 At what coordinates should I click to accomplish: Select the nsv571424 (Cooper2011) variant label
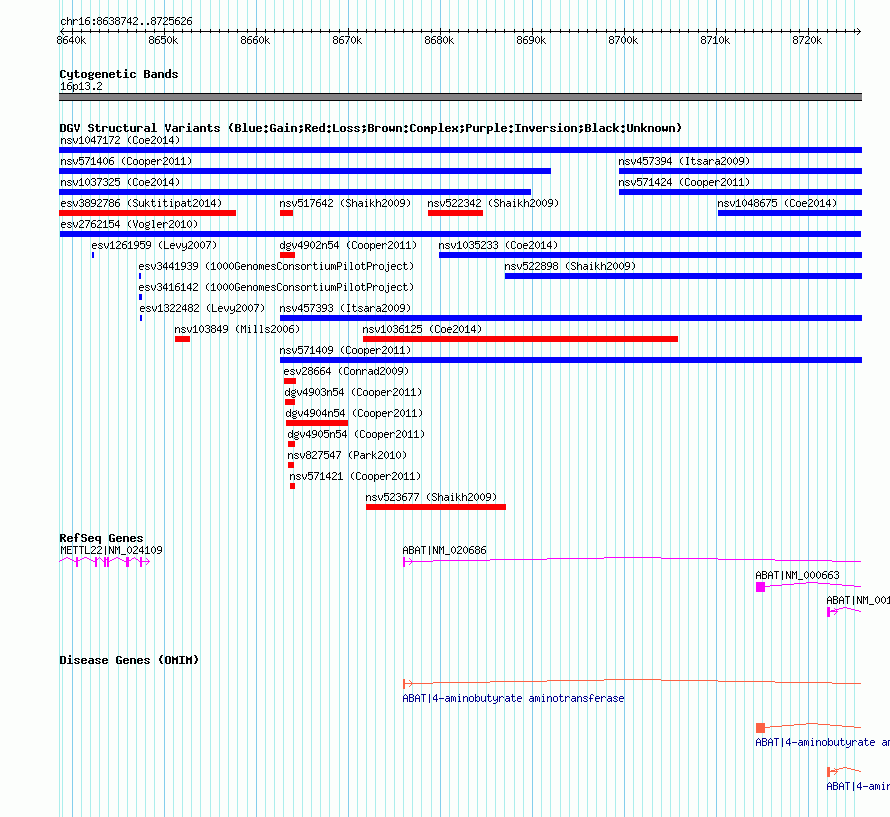tap(684, 182)
